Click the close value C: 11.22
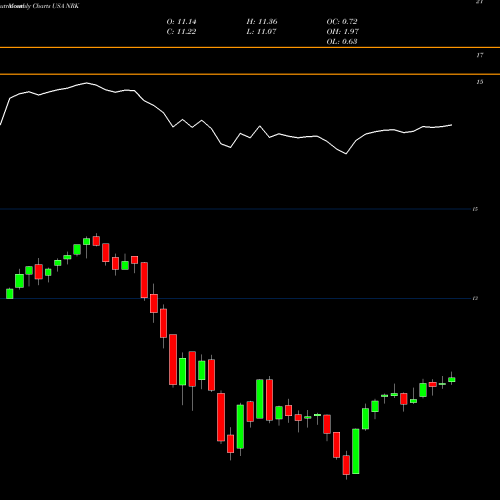Viewport: 500px width, 500px height. [181, 32]
